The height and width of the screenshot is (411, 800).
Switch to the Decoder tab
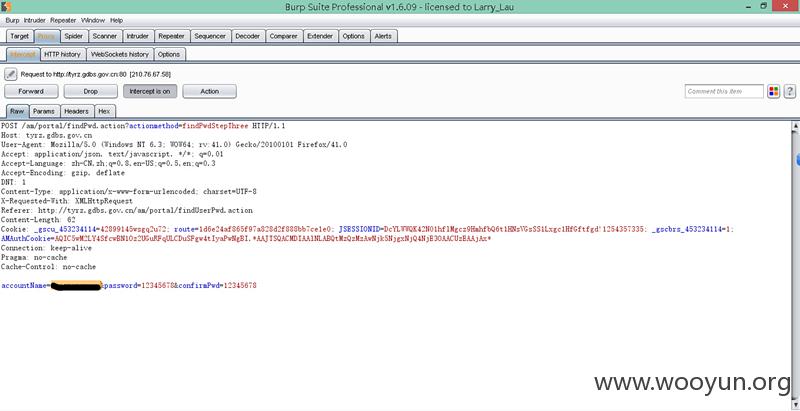[x=248, y=36]
